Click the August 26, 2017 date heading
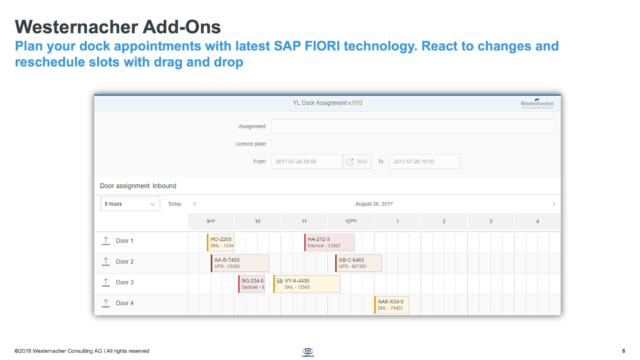This screenshot has height=360, width=640. (374, 204)
